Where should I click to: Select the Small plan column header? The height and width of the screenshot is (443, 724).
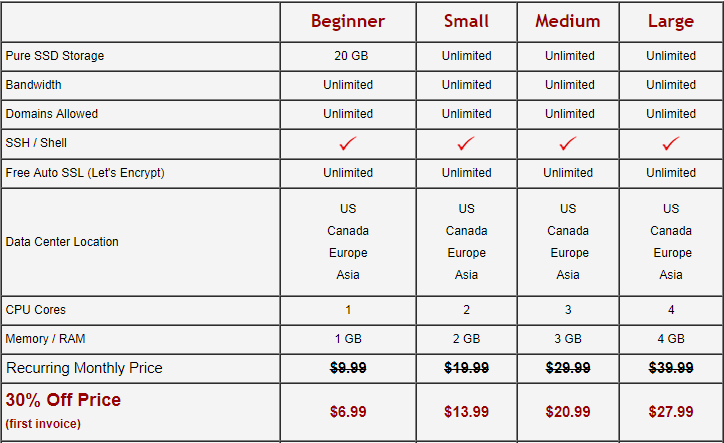pyautogui.click(x=466, y=21)
